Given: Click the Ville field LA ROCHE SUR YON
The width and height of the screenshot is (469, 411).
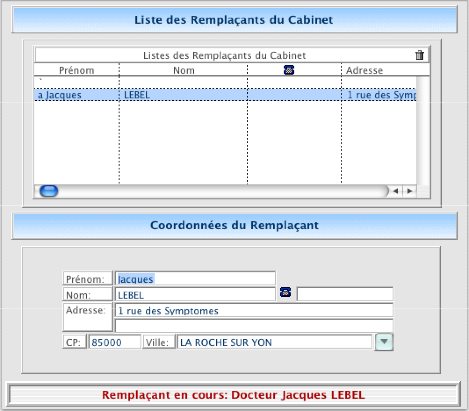Looking at the screenshot, I should [275, 342].
